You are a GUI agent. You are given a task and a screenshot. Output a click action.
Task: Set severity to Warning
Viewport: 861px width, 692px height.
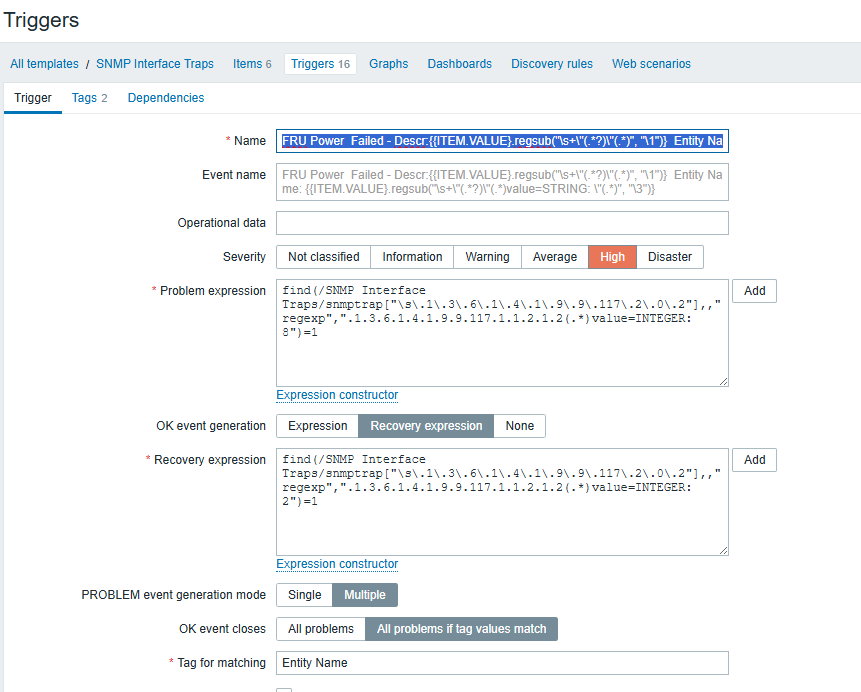(x=487, y=257)
